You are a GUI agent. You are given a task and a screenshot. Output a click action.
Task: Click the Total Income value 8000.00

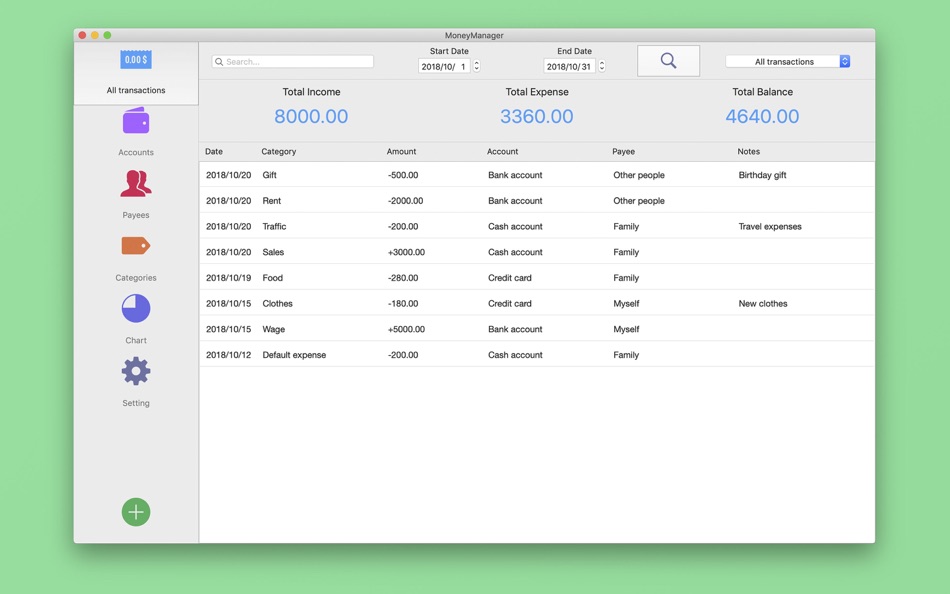pyautogui.click(x=311, y=116)
